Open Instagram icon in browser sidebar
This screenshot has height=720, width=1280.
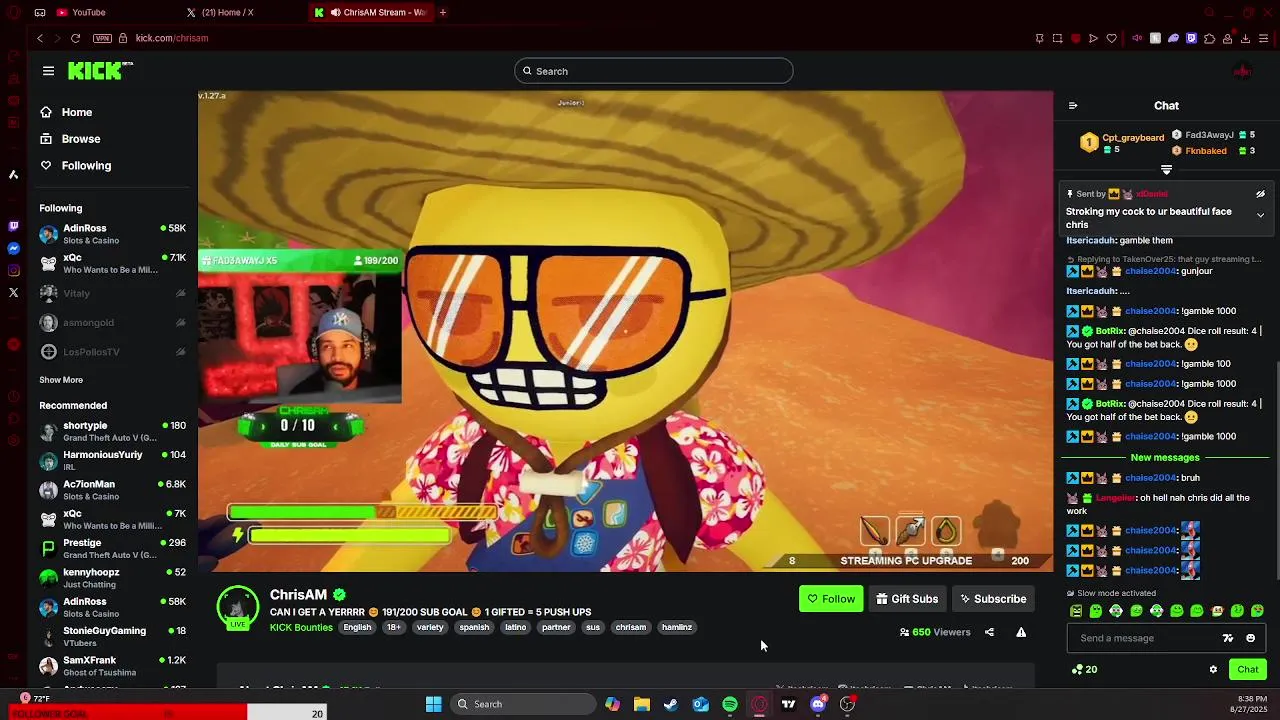coord(13,270)
